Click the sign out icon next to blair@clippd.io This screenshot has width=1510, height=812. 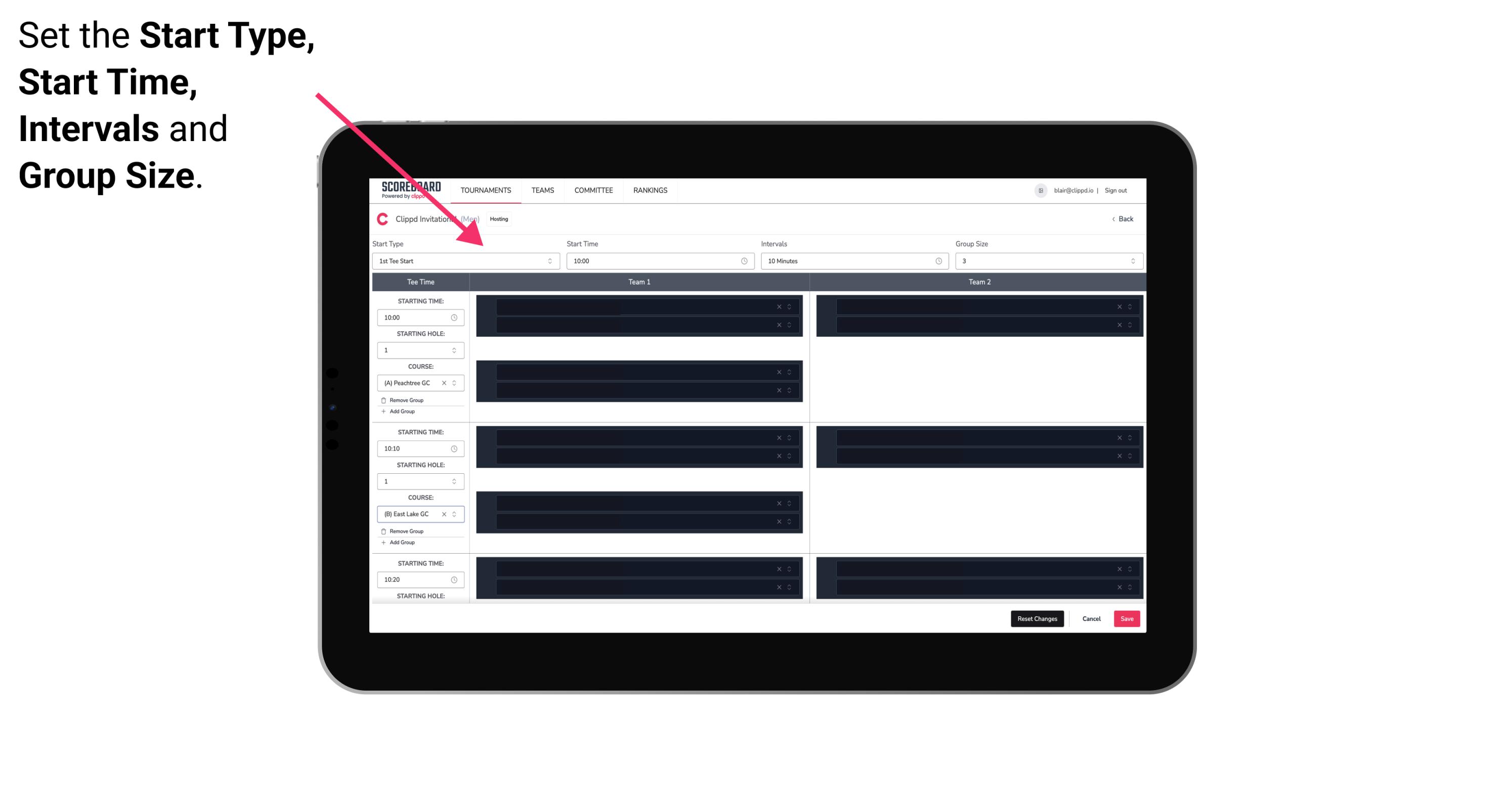click(1118, 190)
